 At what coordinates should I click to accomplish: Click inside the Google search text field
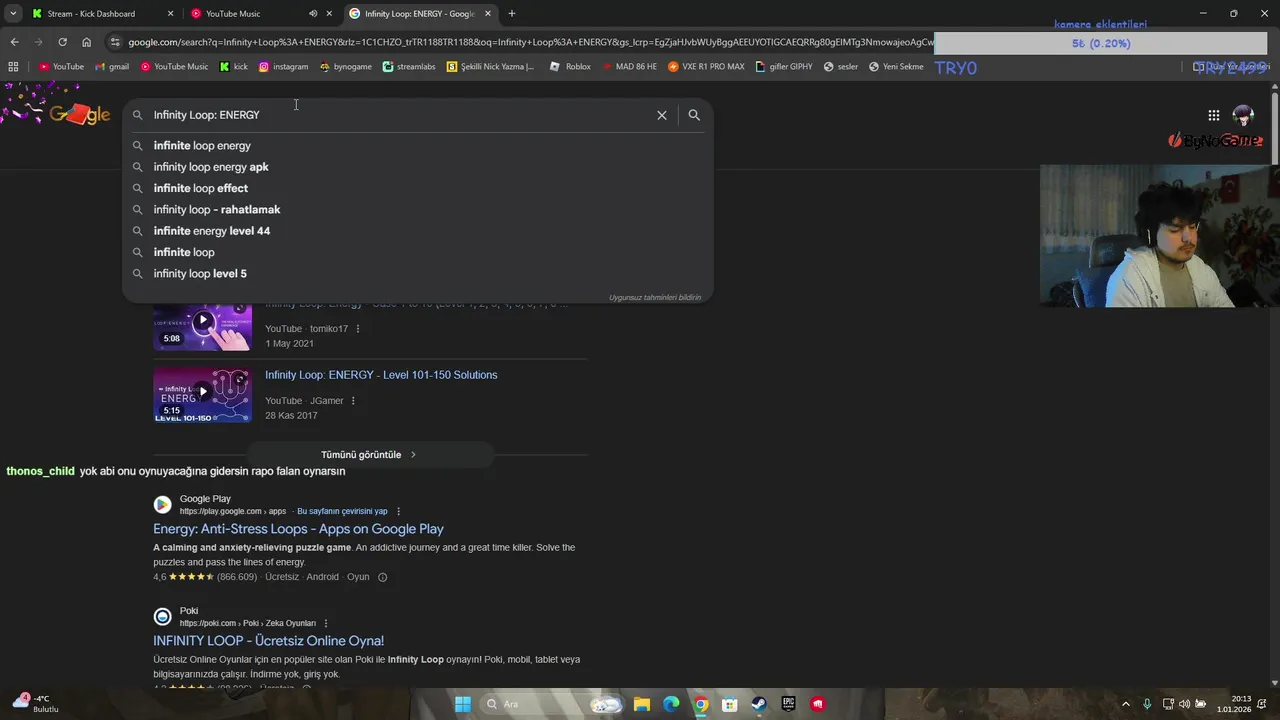point(400,115)
